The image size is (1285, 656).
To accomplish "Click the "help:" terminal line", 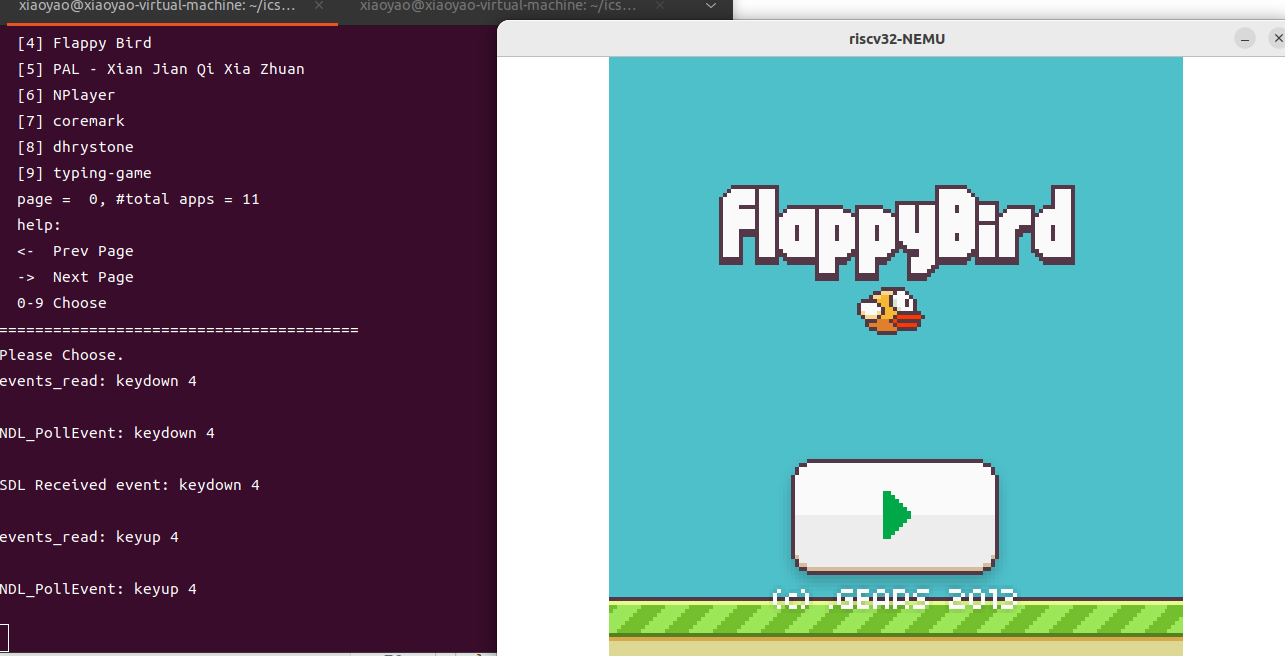I will (39, 225).
